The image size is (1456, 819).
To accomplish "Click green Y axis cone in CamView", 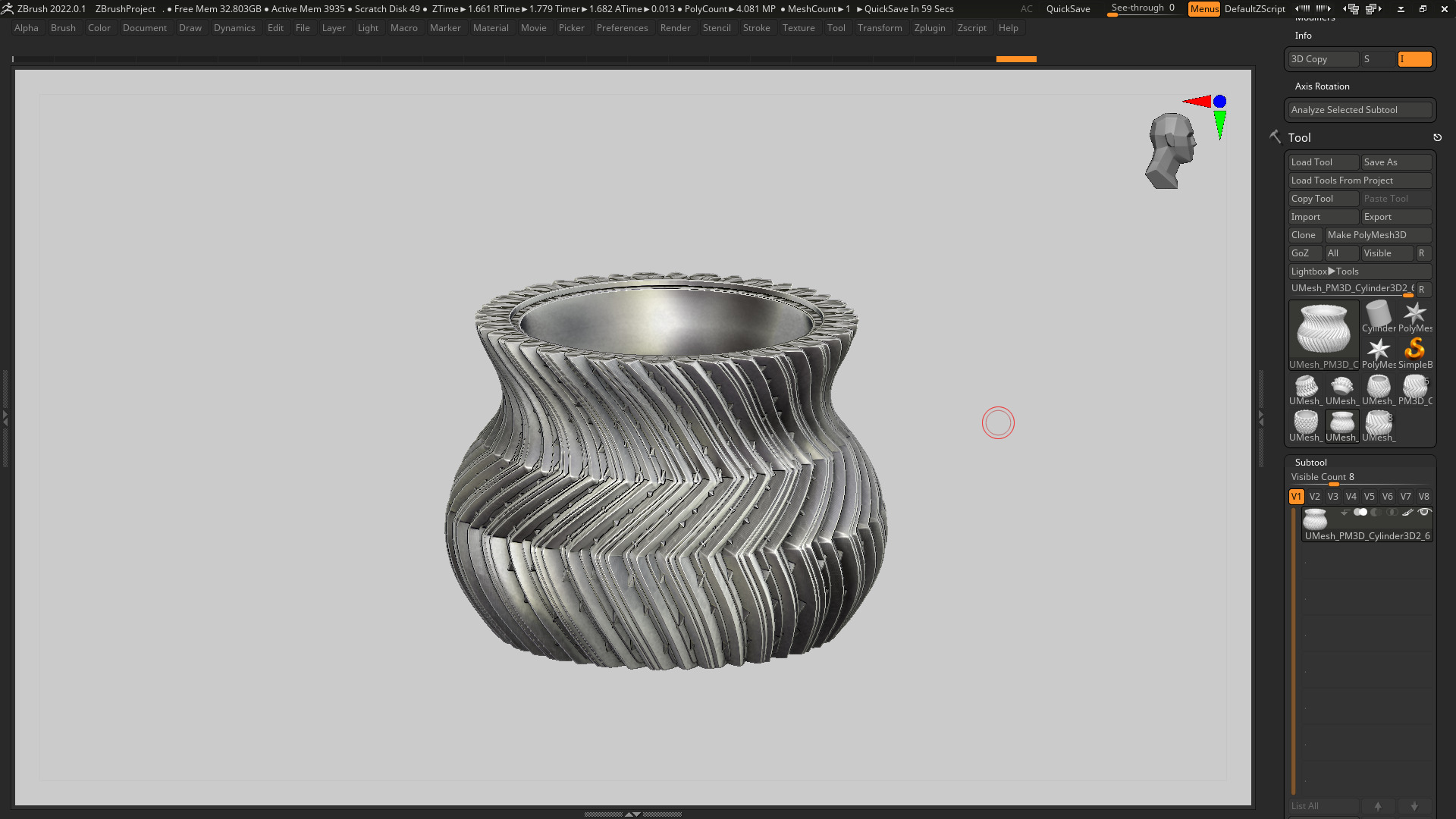I will [x=1219, y=124].
